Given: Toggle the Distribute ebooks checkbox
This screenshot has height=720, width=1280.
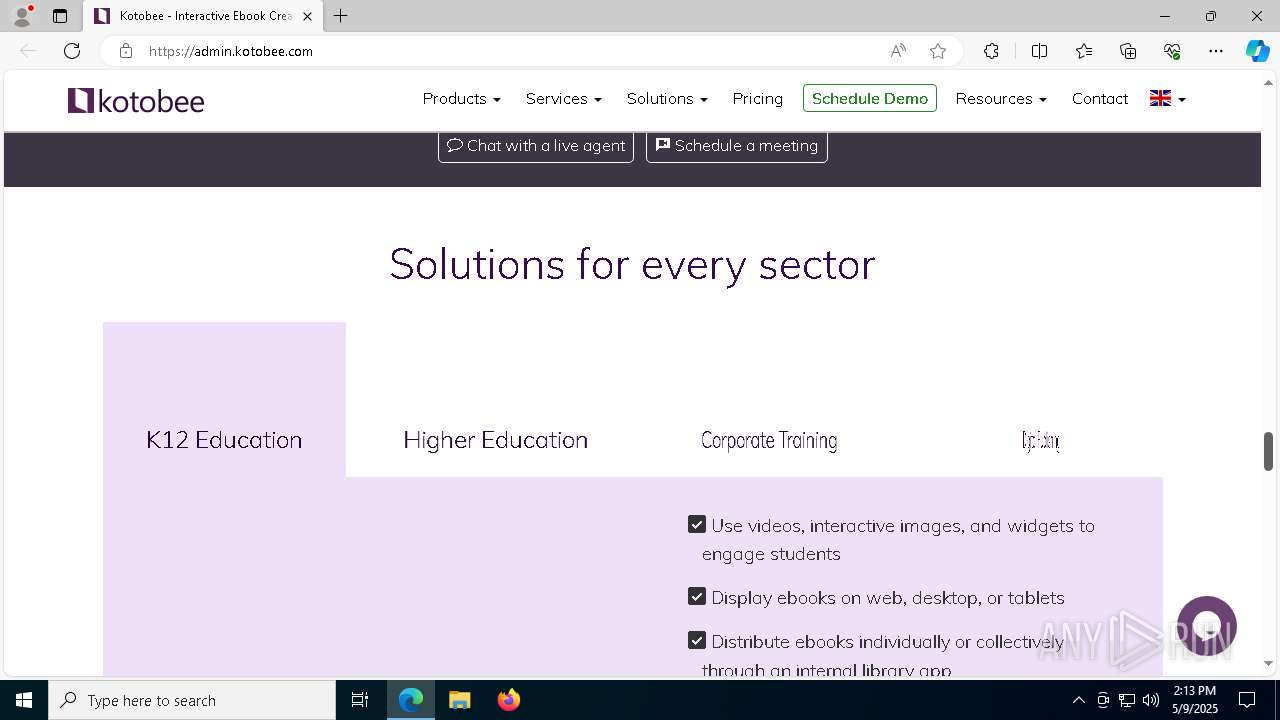Looking at the screenshot, I should tap(697, 640).
